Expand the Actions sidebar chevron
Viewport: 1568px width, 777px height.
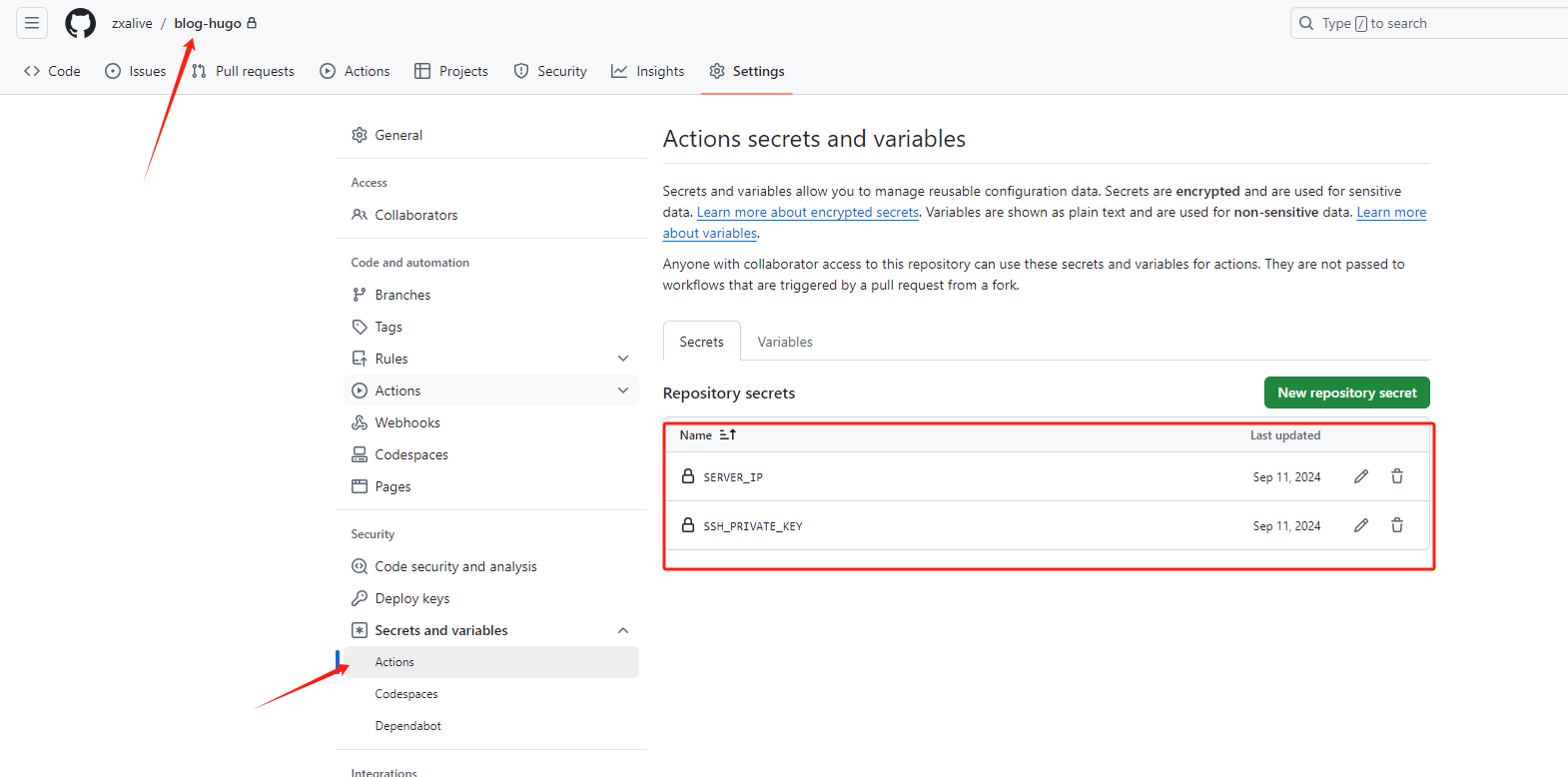(622, 390)
